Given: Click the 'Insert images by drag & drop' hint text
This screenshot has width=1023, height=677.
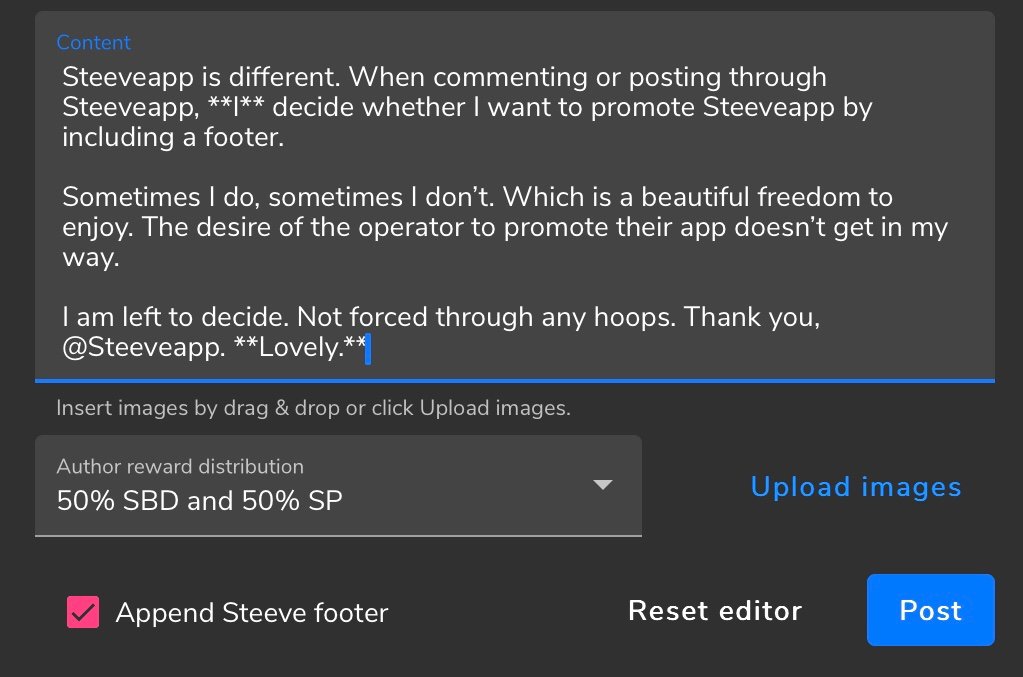Looking at the screenshot, I should click(x=313, y=408).
